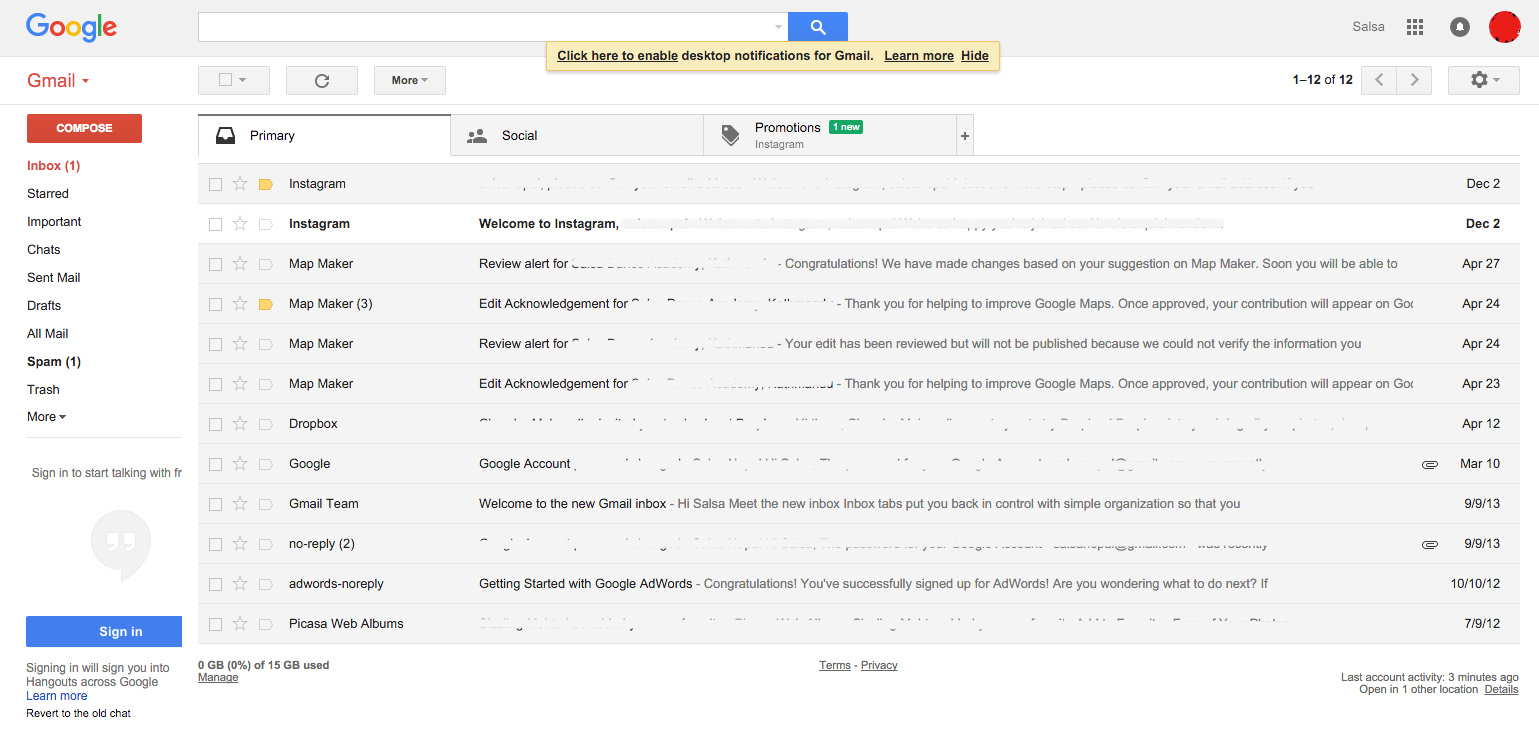The image size is (1539, 746).
Task: Select the Gmail Team email checkbox
Action: (x=215, y=504)
